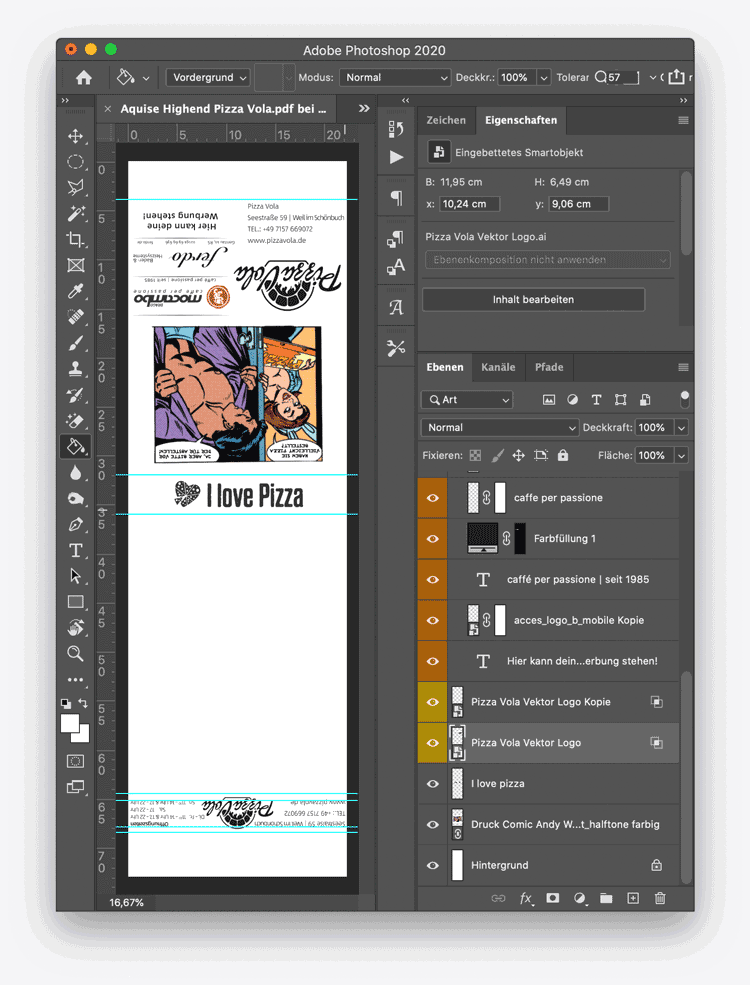
Task: Select the Path Selection tool
Action: tap(75, 576)
